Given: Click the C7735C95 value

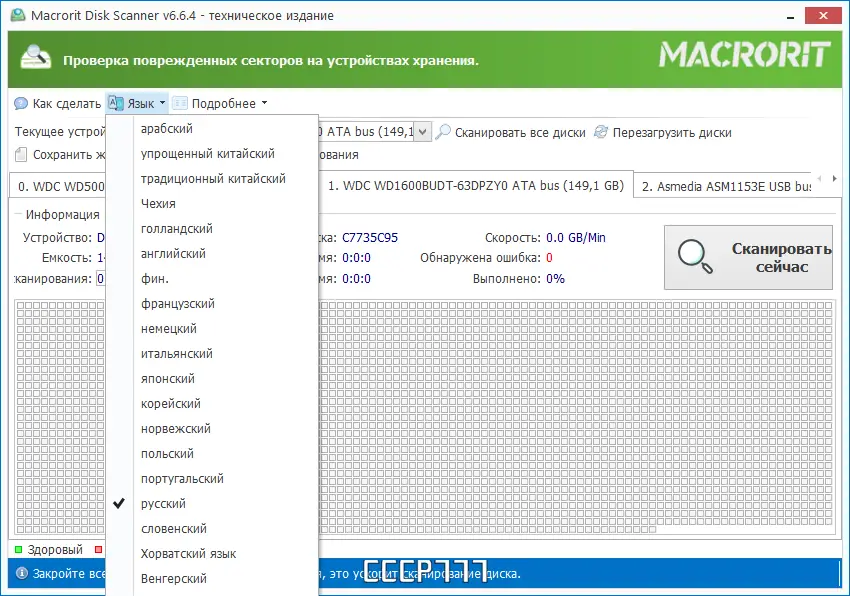Looking at the screenshot, I should tap(370, 238).
